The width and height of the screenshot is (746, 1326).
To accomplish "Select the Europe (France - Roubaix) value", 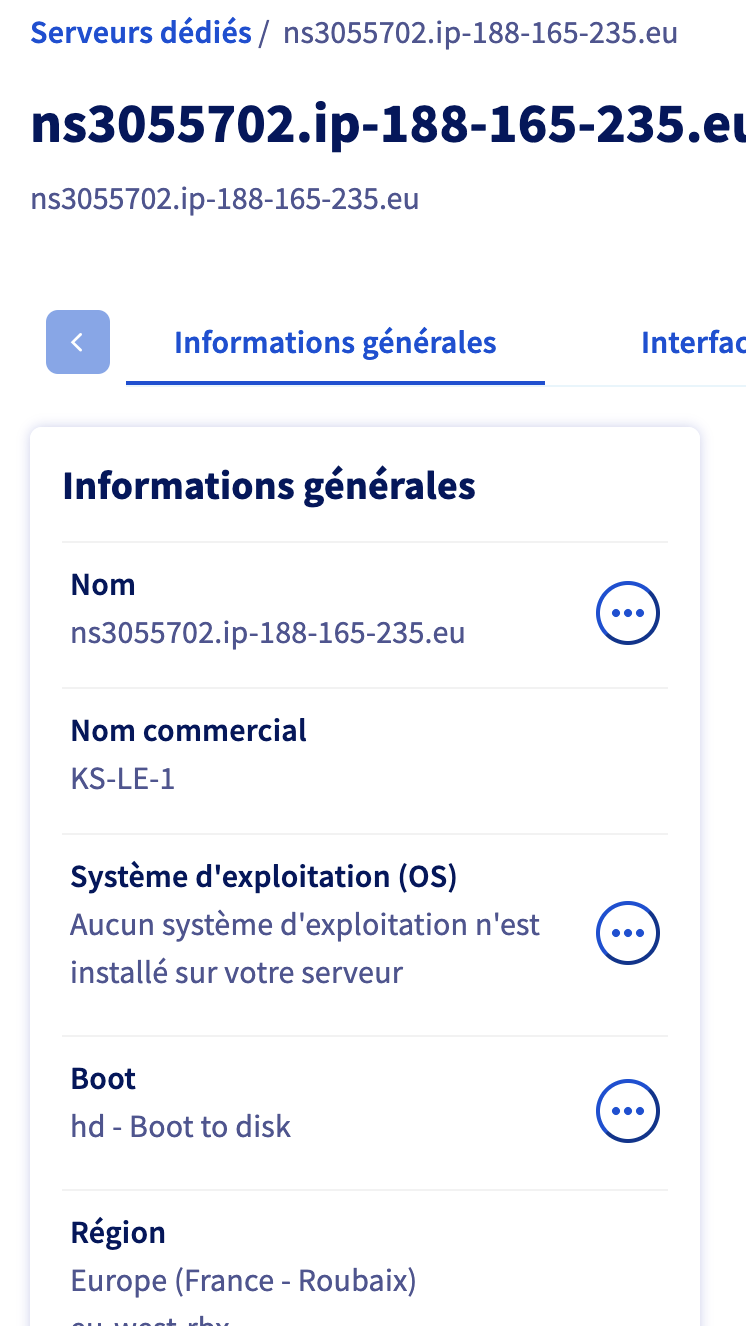I will (x=243, y=1281).
